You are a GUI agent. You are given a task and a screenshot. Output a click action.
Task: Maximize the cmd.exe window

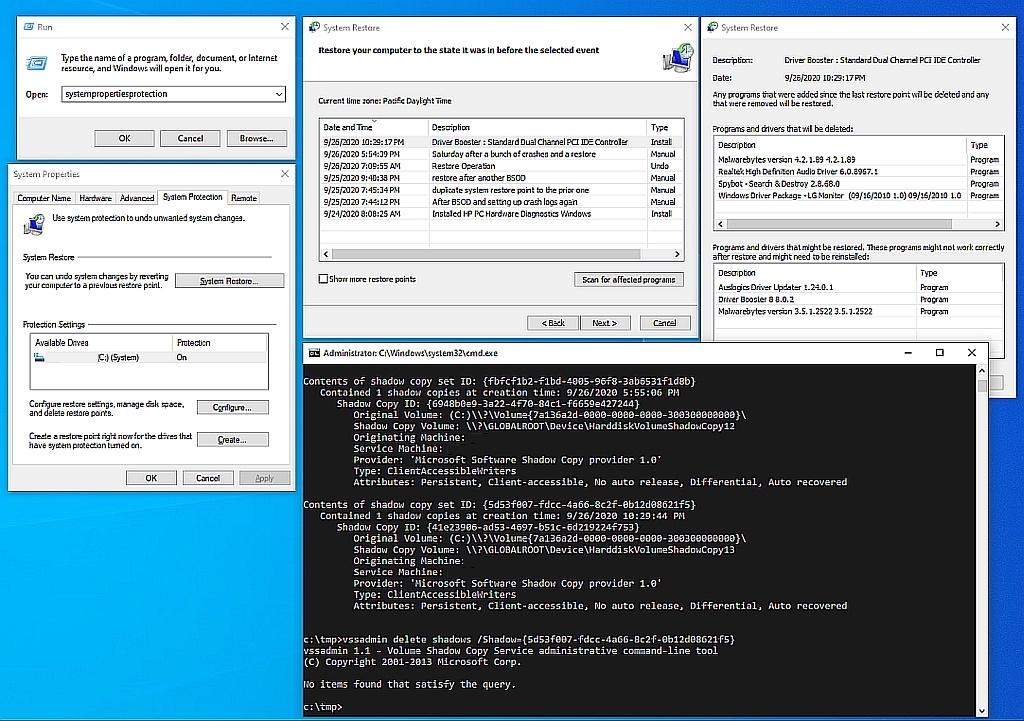point(940,353)
